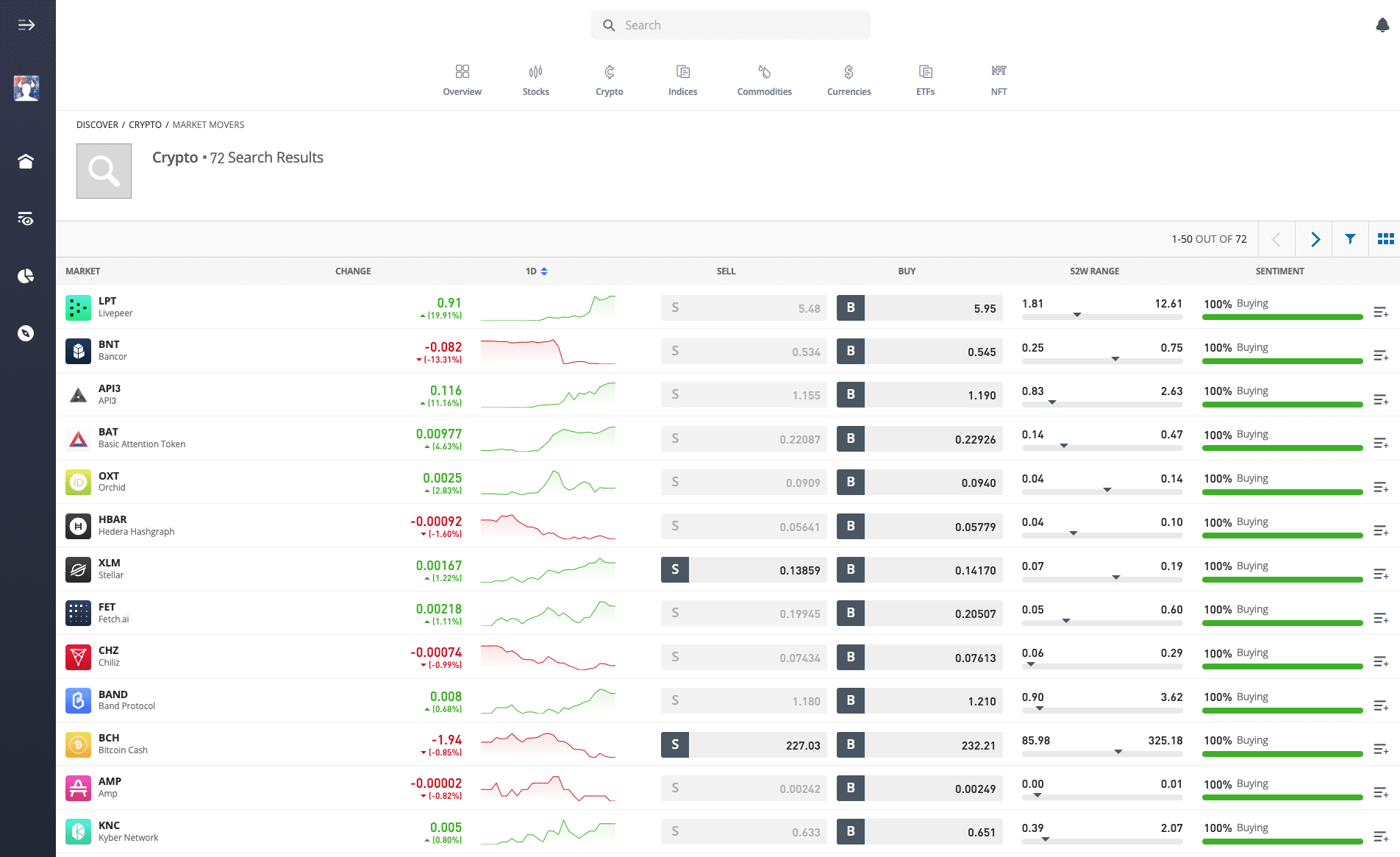Click BCH 52-week range slider bar
This screenshot has width=1400, height=857.
tap(1102, 754)
